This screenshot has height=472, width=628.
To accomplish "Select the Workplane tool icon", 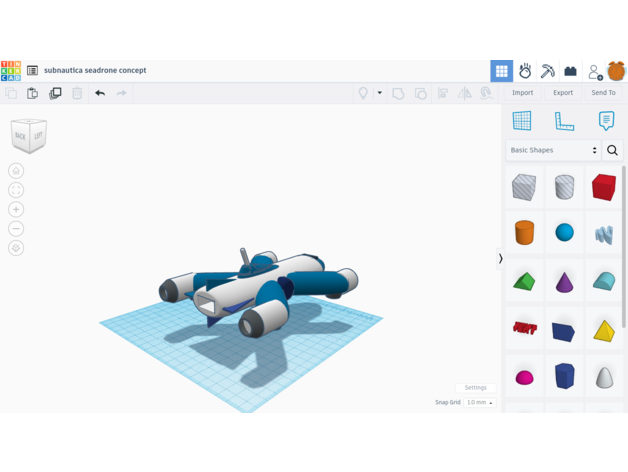I will point(522,121).
